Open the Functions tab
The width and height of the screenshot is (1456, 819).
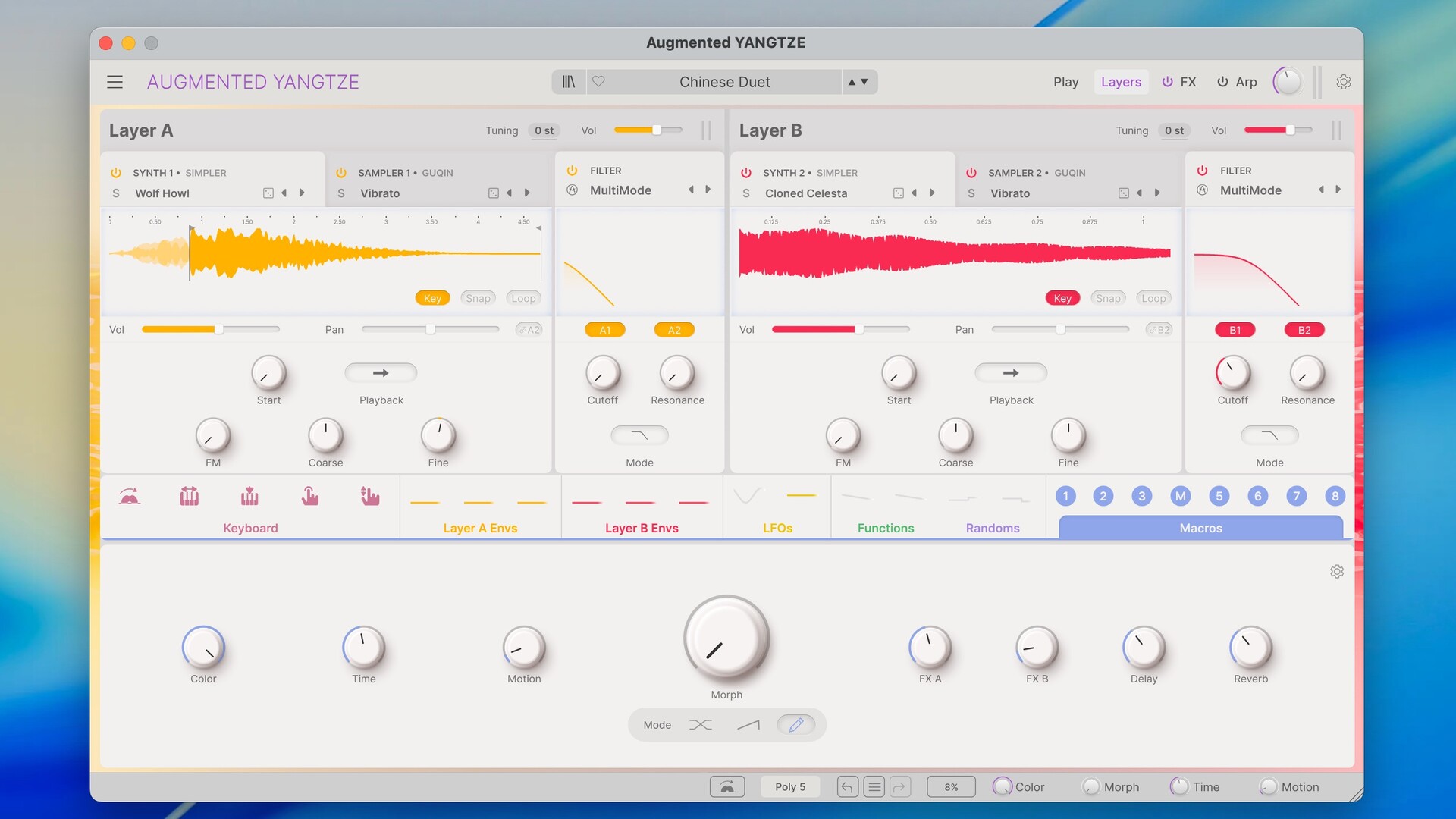[886, 528]
